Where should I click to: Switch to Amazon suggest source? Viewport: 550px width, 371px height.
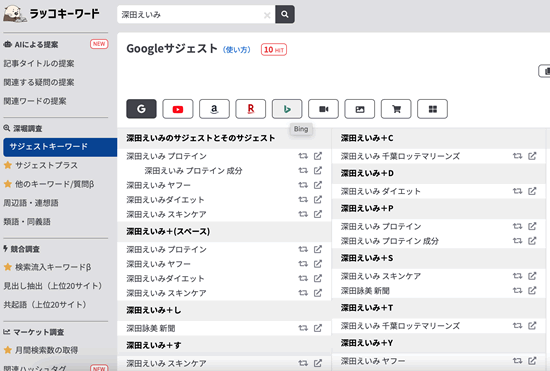[x=214, y=109]
